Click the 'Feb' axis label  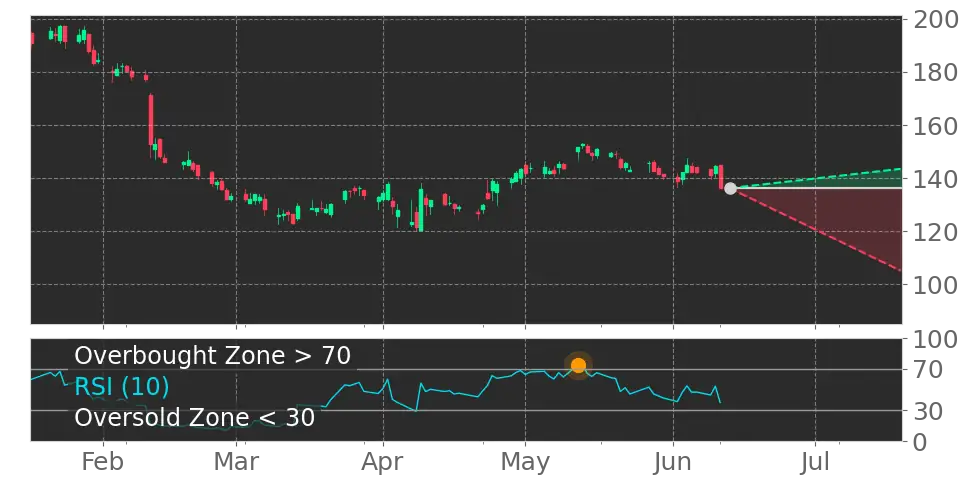[103, 462]
